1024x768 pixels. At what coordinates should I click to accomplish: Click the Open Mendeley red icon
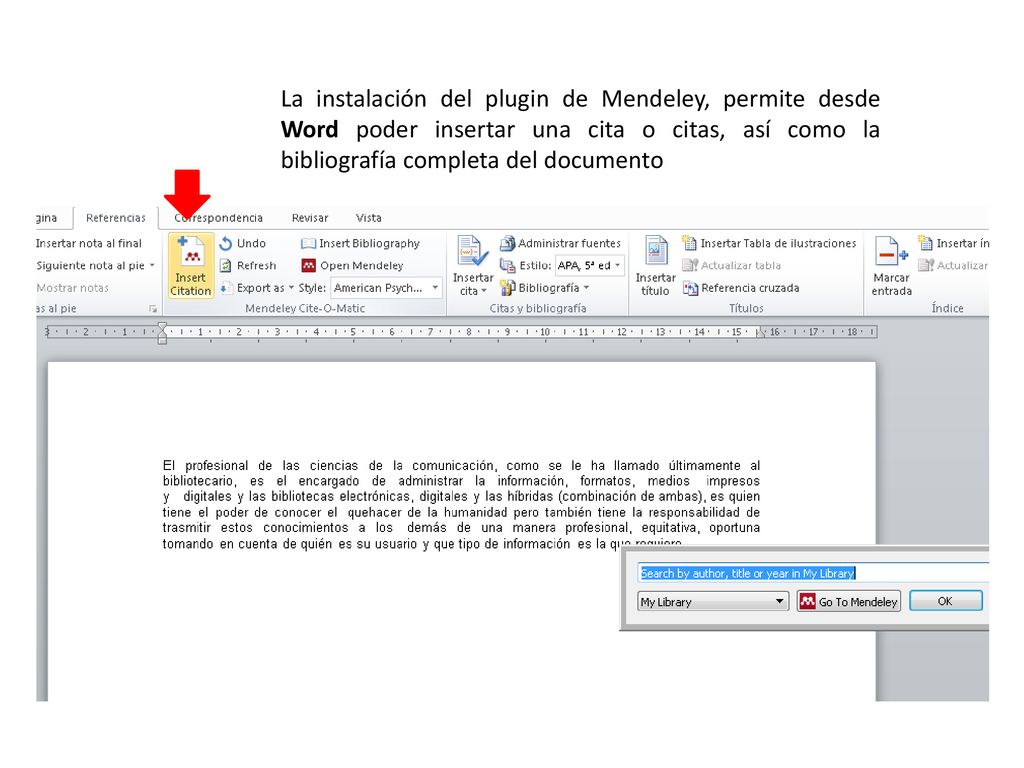[x=308, y=265]
